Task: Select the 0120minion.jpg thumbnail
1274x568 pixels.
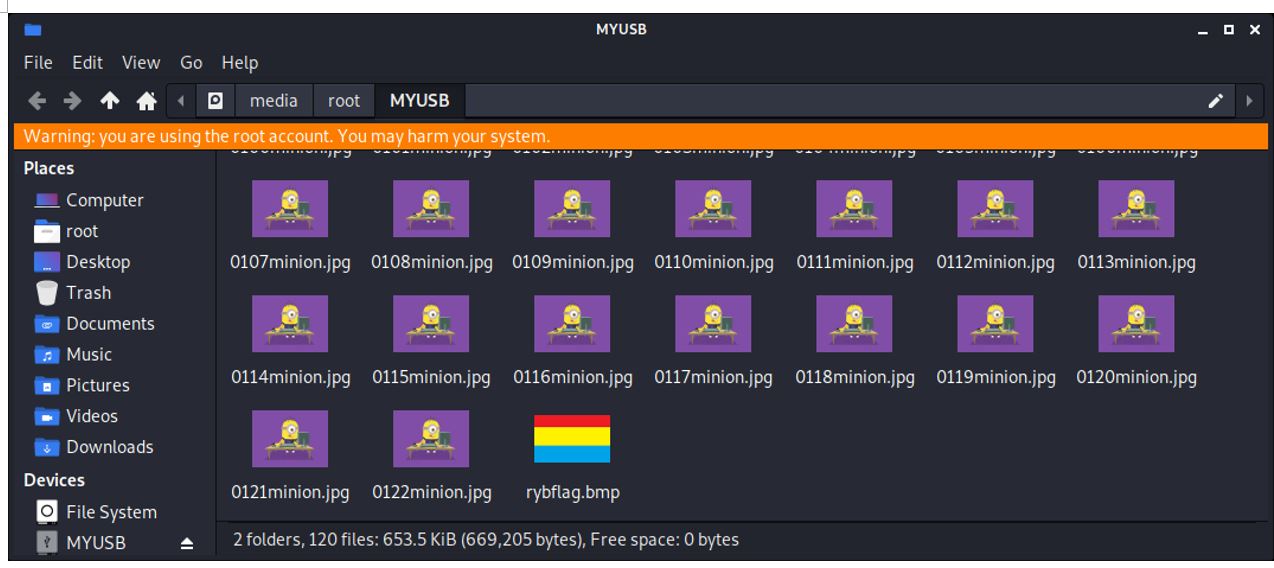Action: click(x=1136, y=323)
